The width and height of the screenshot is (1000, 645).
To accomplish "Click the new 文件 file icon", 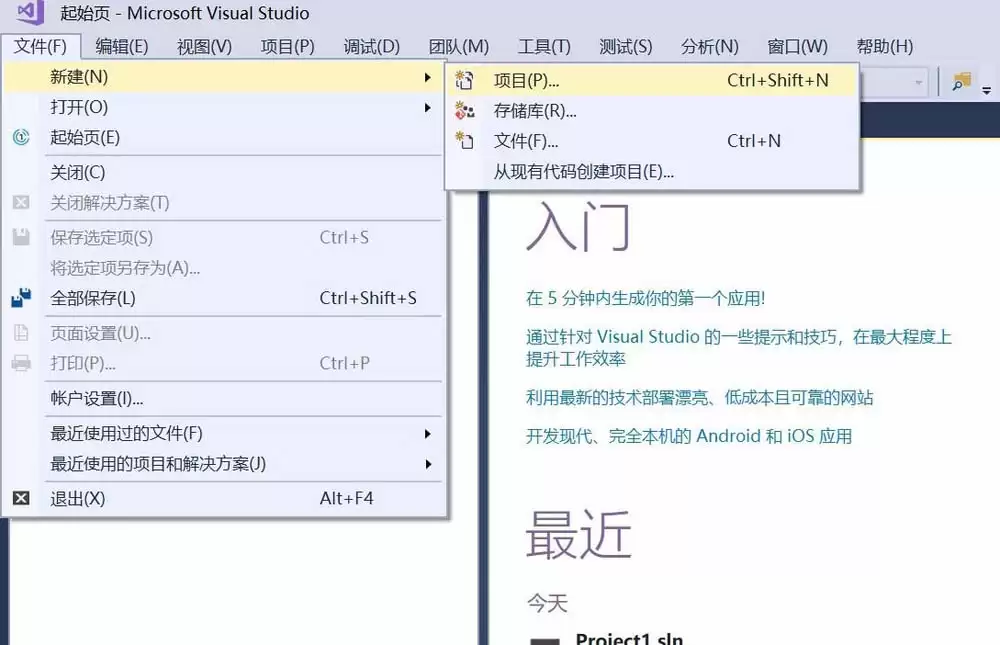I will pos(464,141).
